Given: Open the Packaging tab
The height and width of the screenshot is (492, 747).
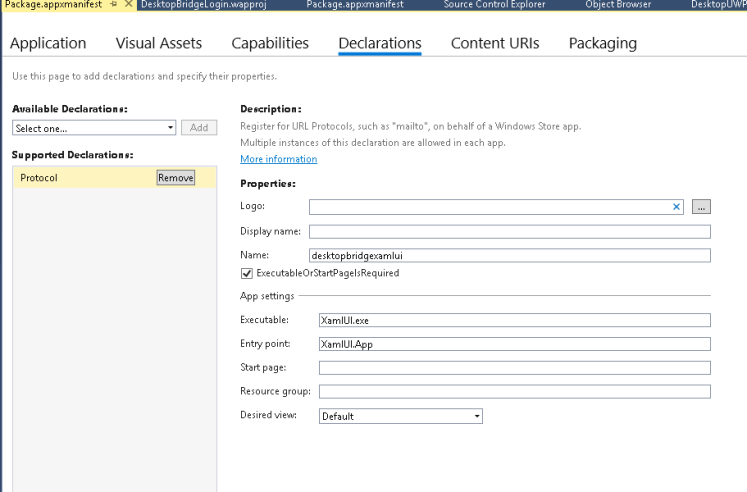Looking at the screenshot, I should 602,43.
